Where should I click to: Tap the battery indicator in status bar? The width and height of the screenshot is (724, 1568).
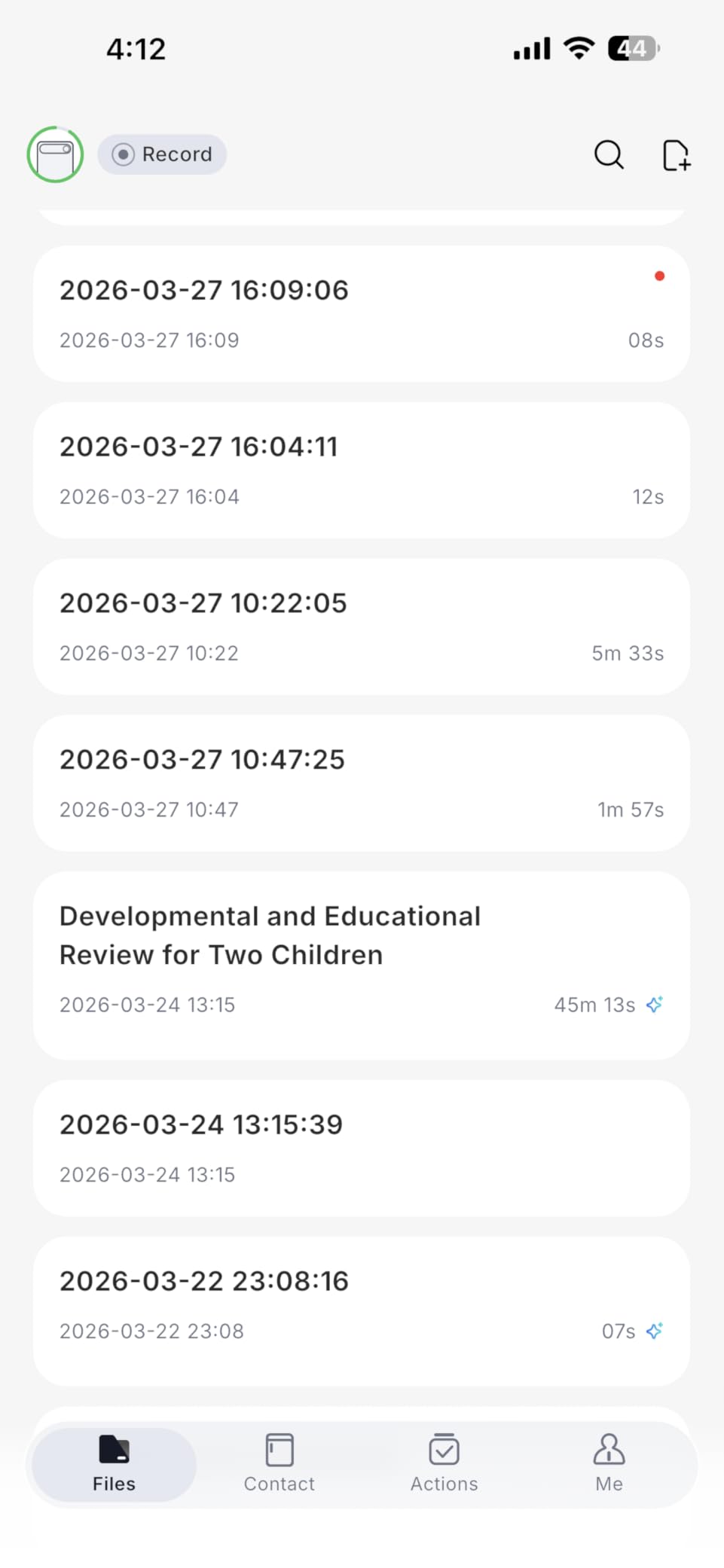point(633,49)
